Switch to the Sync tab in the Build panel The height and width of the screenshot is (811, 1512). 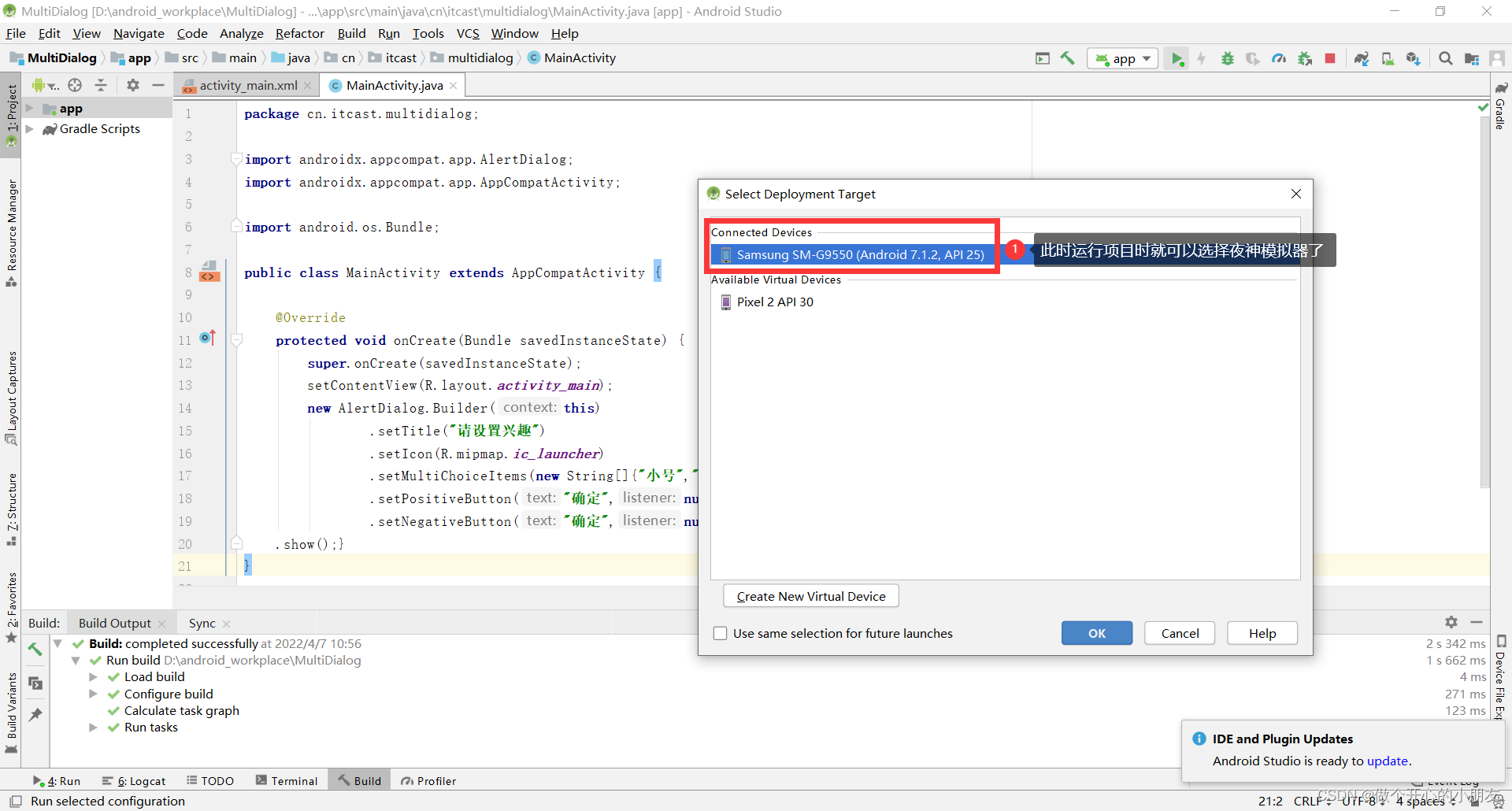pyautogui.click(x=202, y=623)
